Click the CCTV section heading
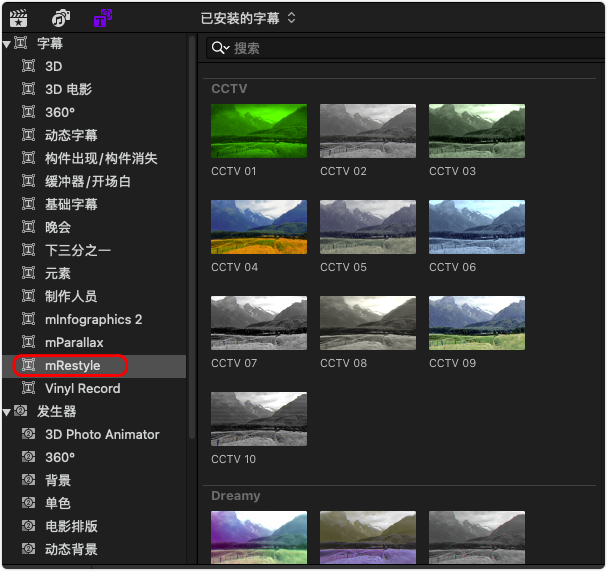The image size is (607, 571). click(229, 89)
